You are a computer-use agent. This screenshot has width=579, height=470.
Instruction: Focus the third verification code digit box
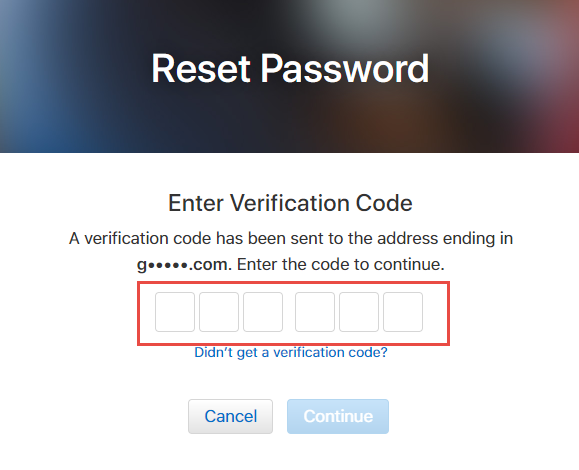pyautogui.click(x=263, y=312)
